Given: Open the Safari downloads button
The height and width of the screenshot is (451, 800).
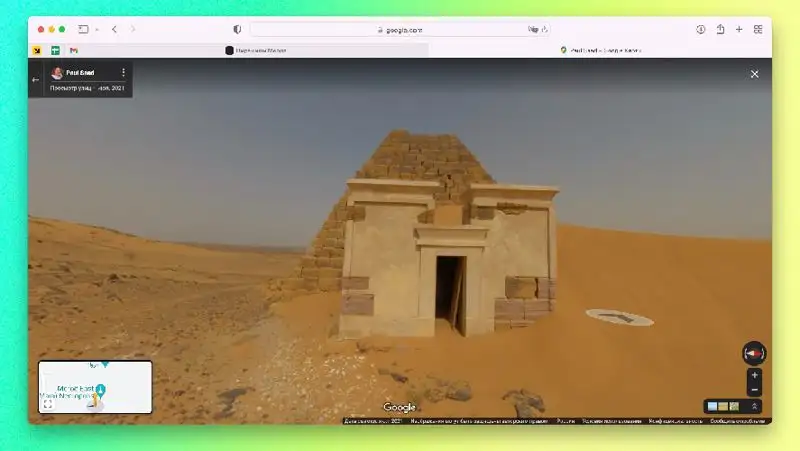Looking at the screenshot, I should pos(701,30).
